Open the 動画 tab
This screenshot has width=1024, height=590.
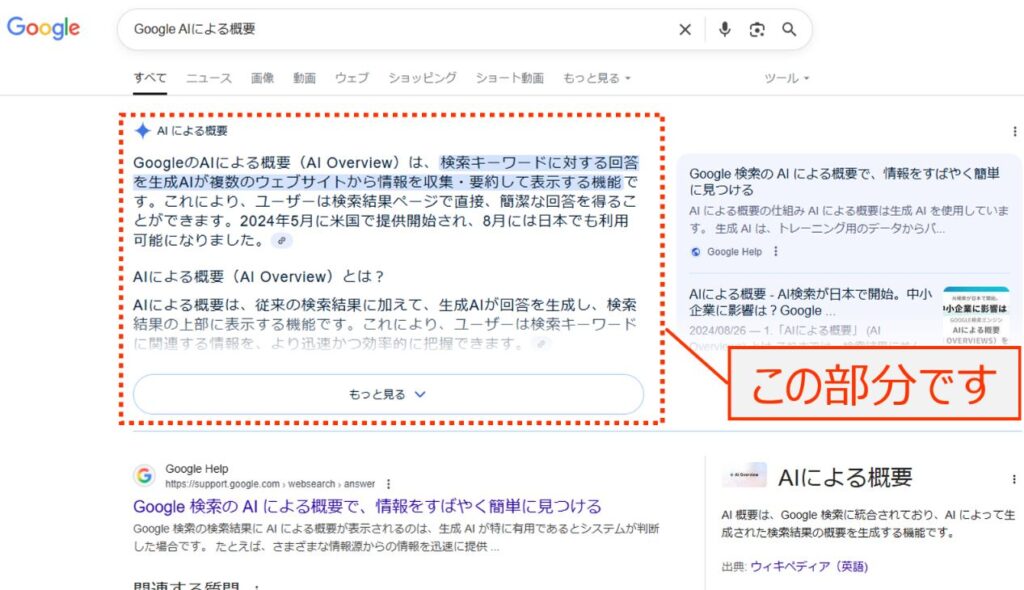(304, 78)
